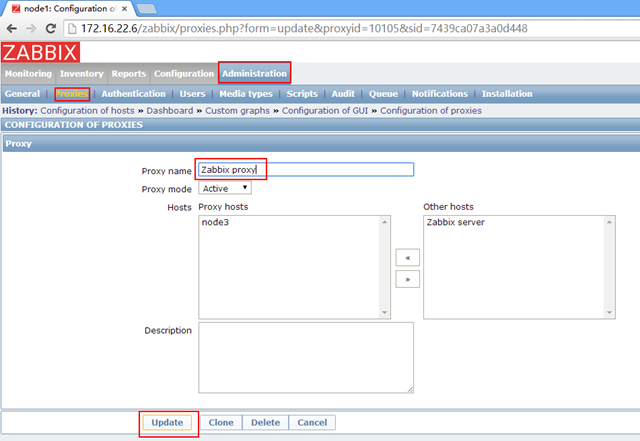This screenshot has width=640, height=441.
Task: Open the Installation submenu
Action: tap(507, 94)
